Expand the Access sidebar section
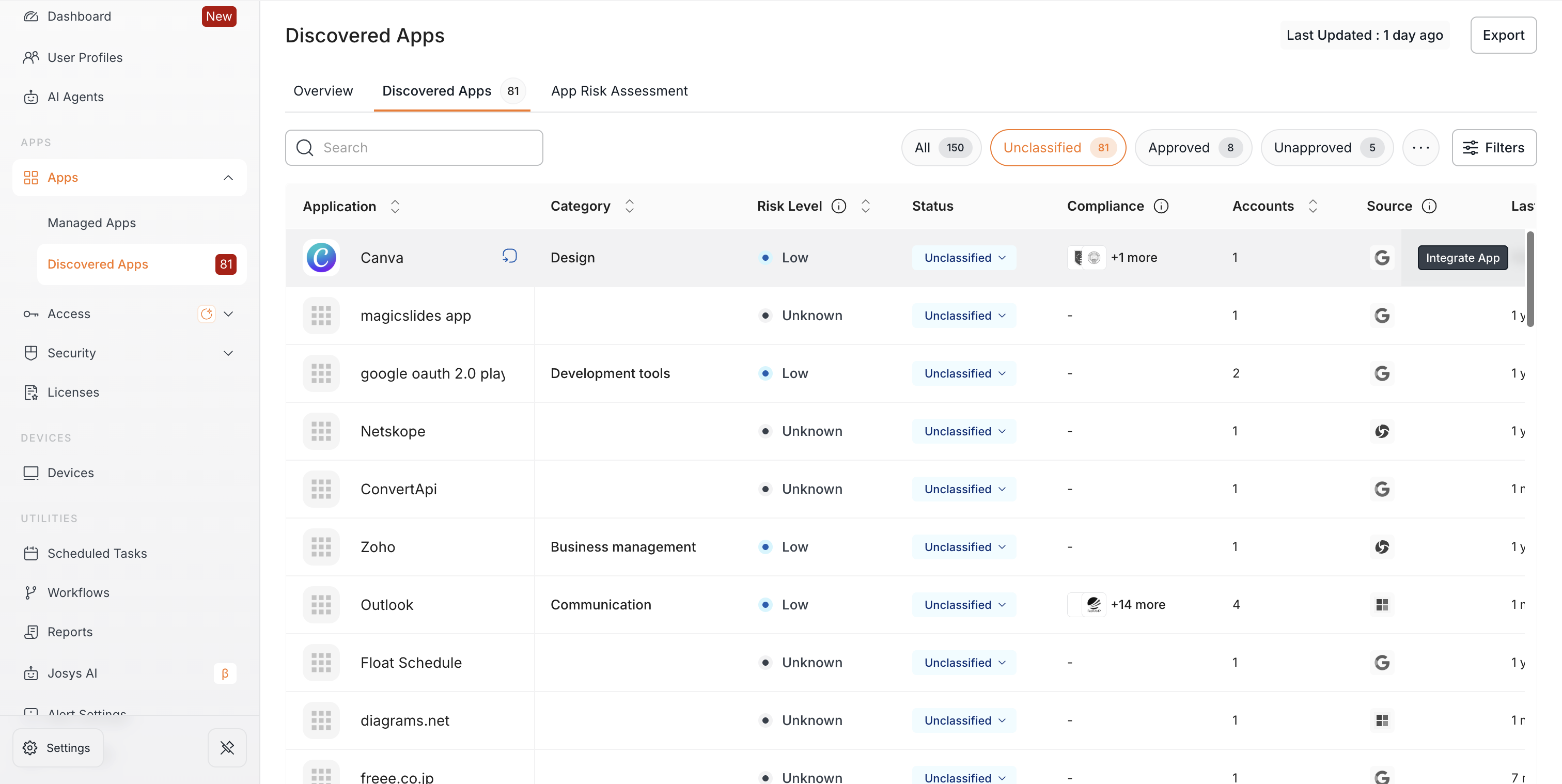This screenshot has height=784, width=1562. coord(228,314)
